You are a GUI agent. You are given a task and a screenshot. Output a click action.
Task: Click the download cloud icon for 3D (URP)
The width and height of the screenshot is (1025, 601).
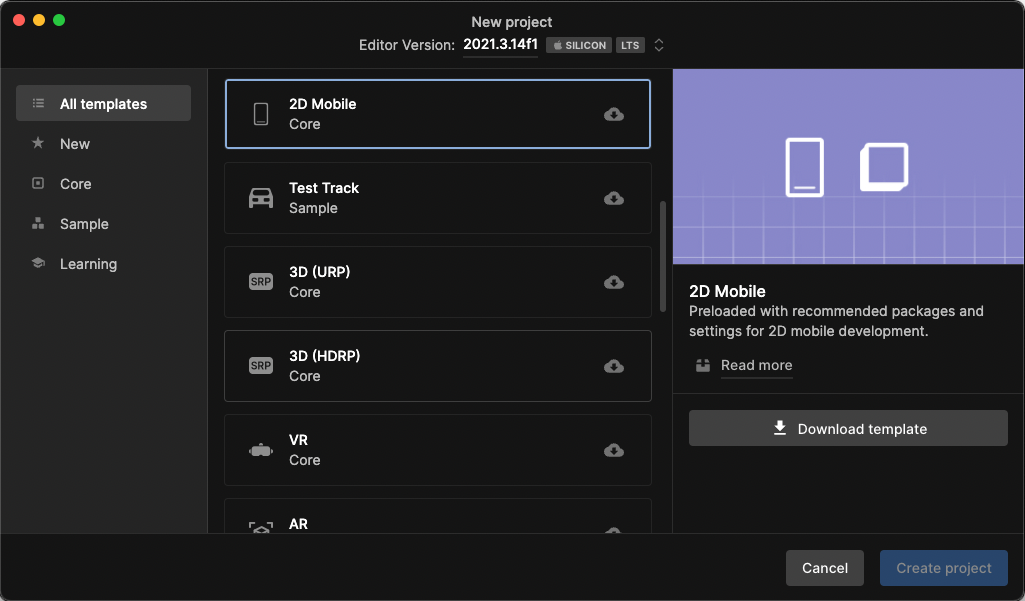point(614,282)
